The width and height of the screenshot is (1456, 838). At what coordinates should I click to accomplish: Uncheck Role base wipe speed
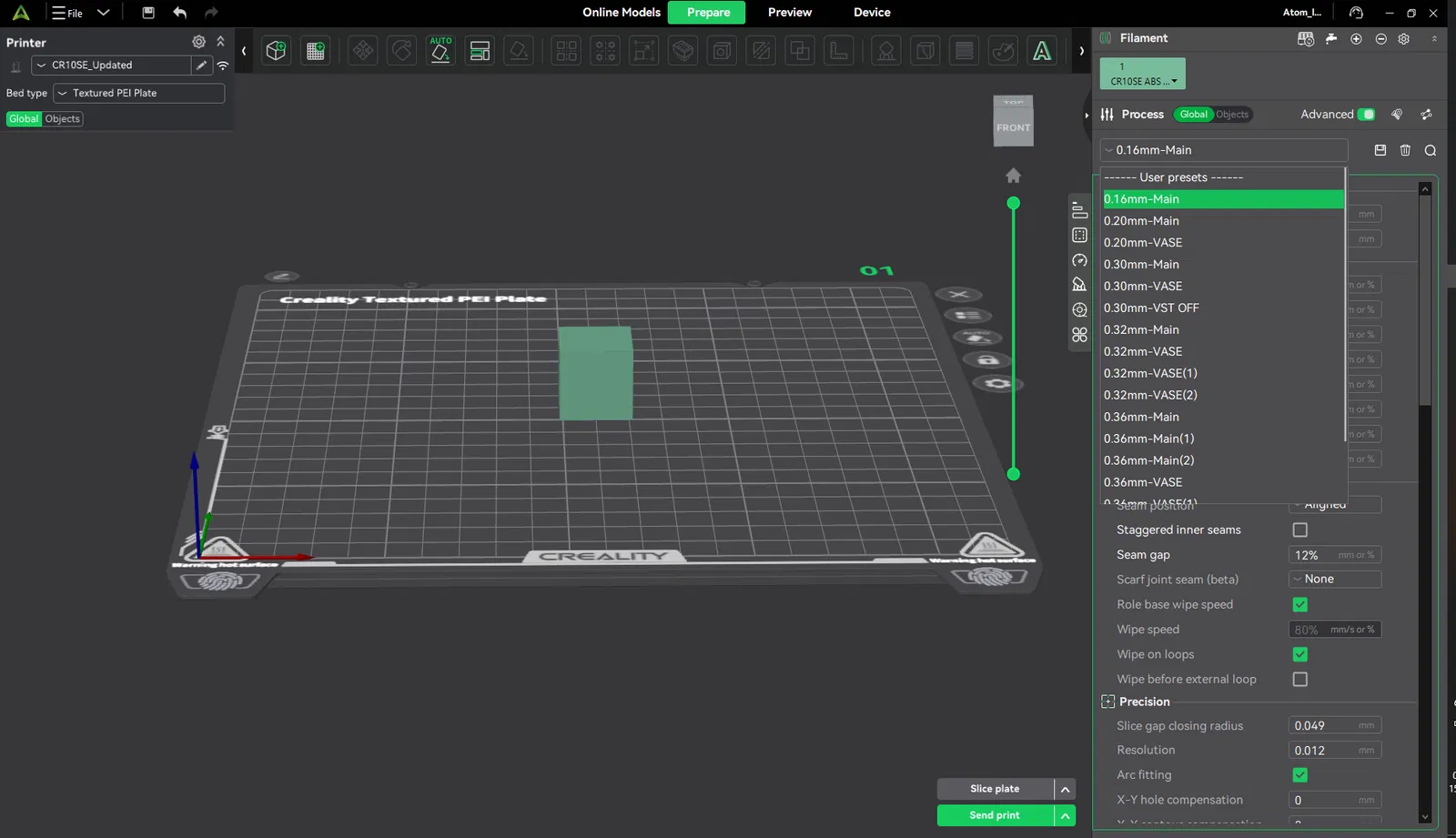[x=1300, y=604]
